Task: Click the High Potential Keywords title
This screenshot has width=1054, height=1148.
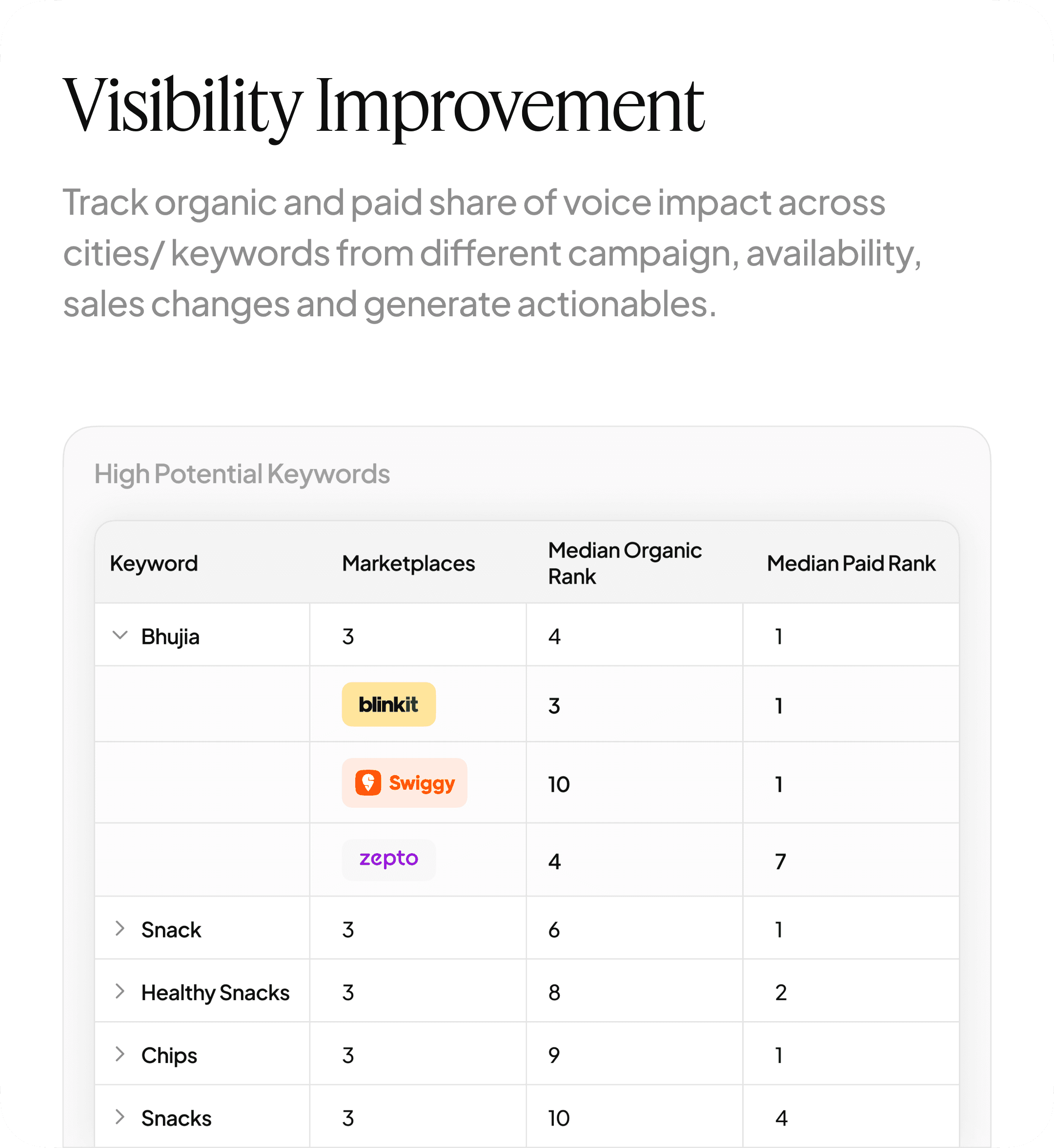Action: coord(242,474)
